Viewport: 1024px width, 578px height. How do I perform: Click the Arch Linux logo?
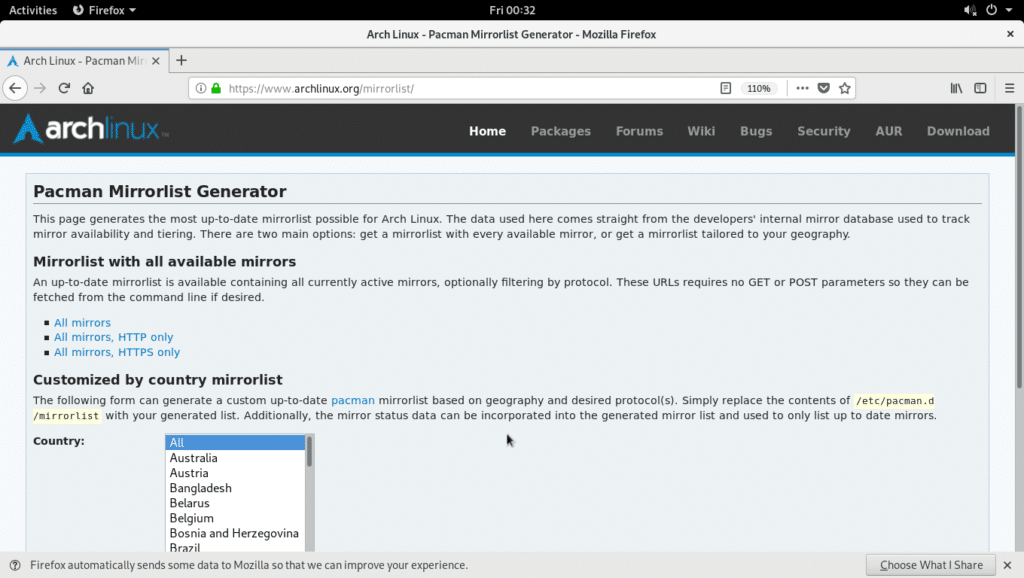[88, 128]
